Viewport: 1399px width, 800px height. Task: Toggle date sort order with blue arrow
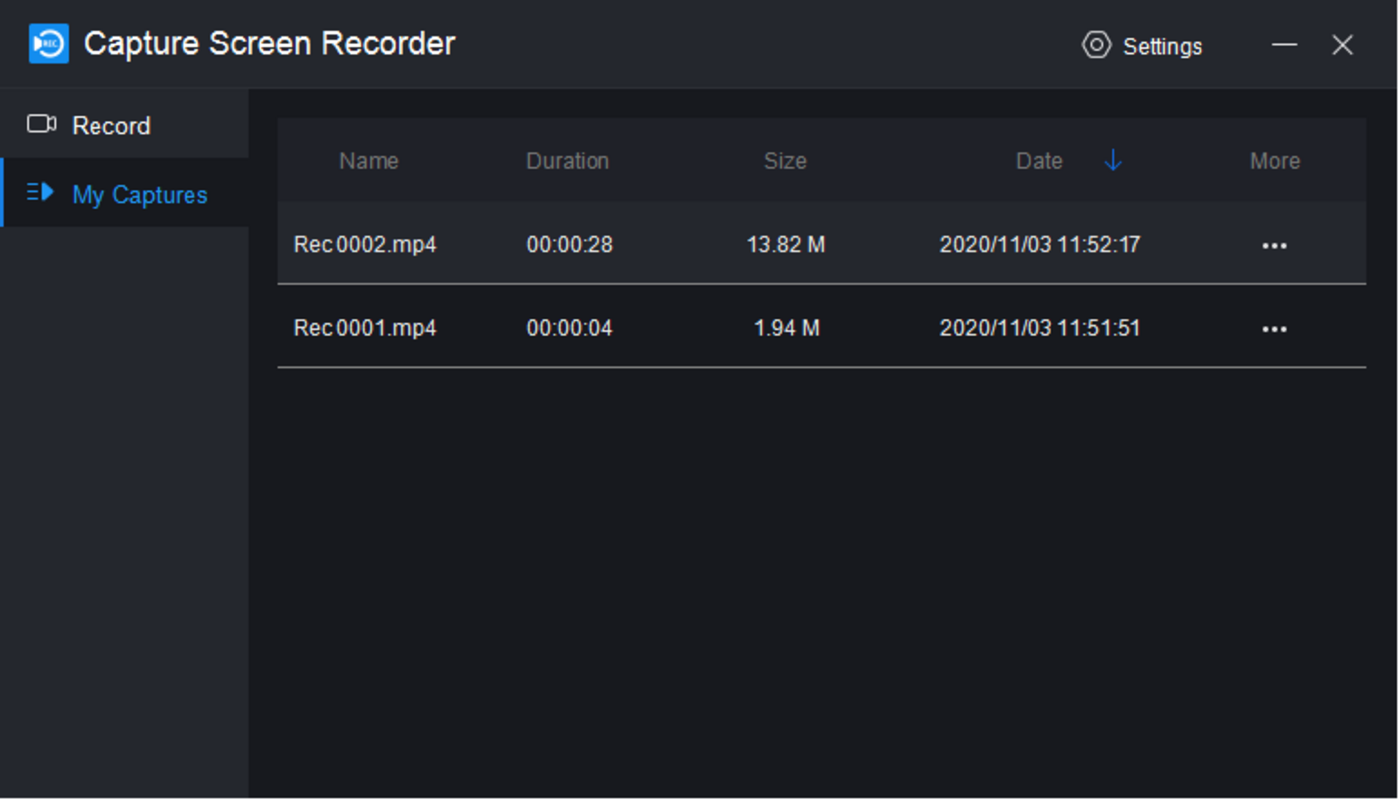click(1113, 160)
